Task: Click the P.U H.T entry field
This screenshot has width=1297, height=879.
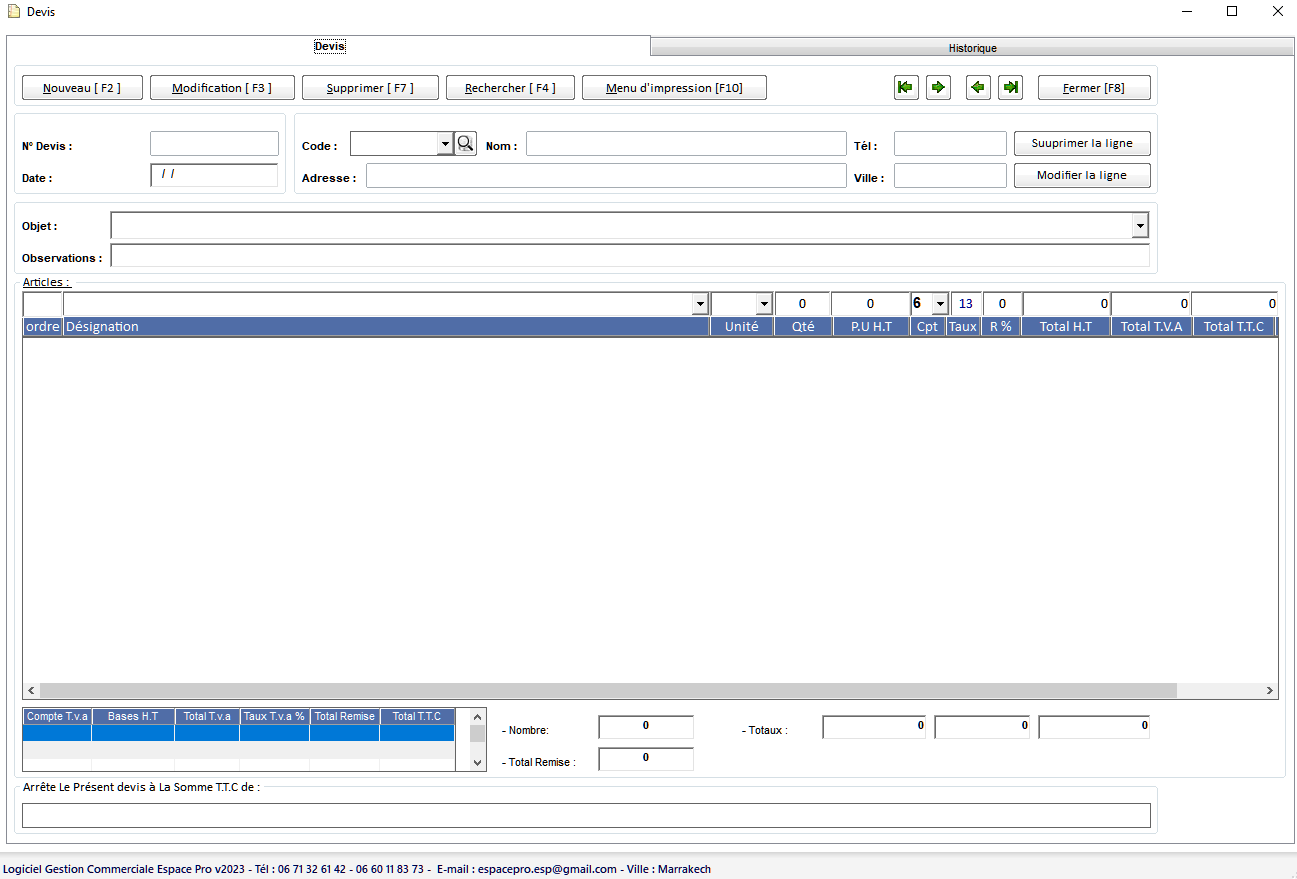Action: pyautogui.click(x=870, y=303)
